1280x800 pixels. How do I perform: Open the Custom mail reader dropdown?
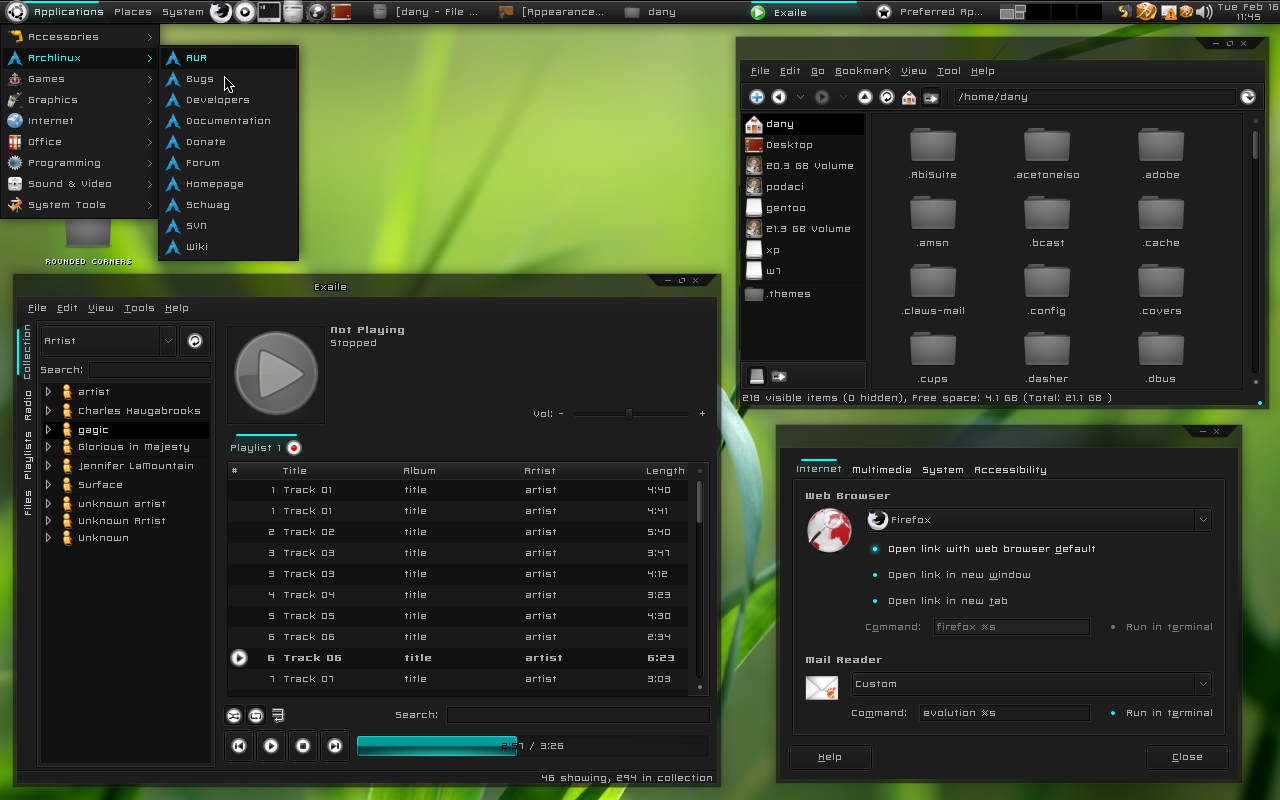(1031, 684)
